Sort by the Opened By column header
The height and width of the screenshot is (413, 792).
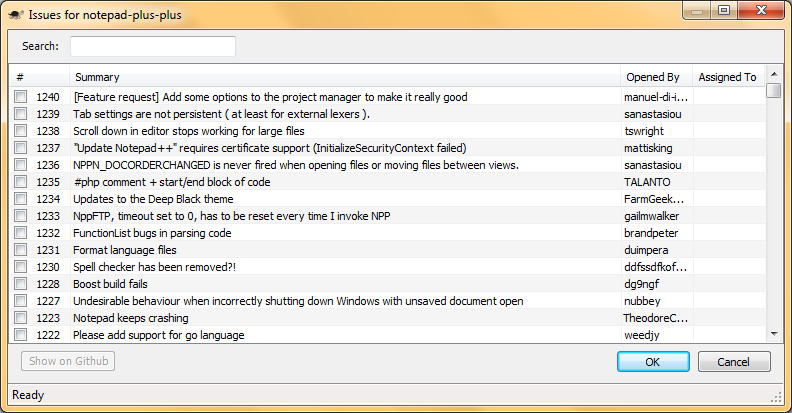coord(656,77)
